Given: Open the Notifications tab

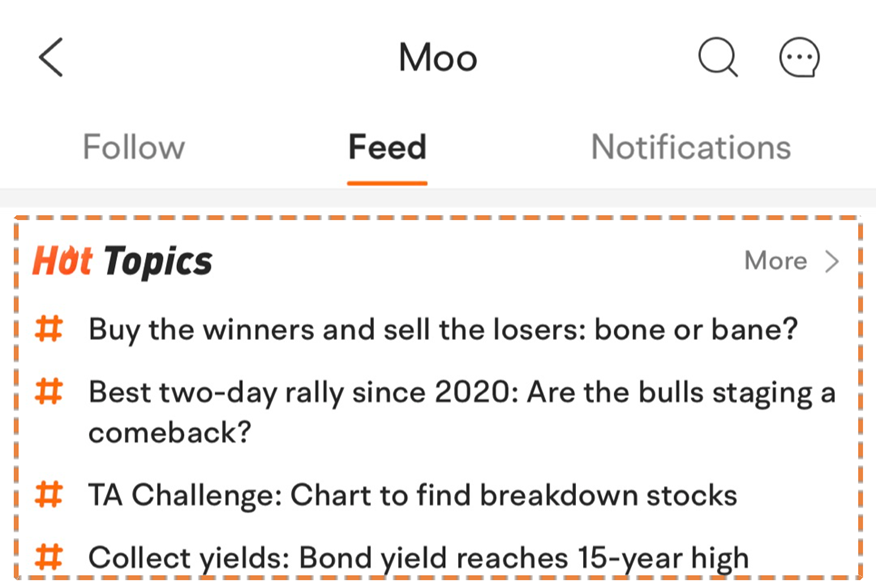Looking at the screenshot, I should pyautogui.click(x=691, y=147).
